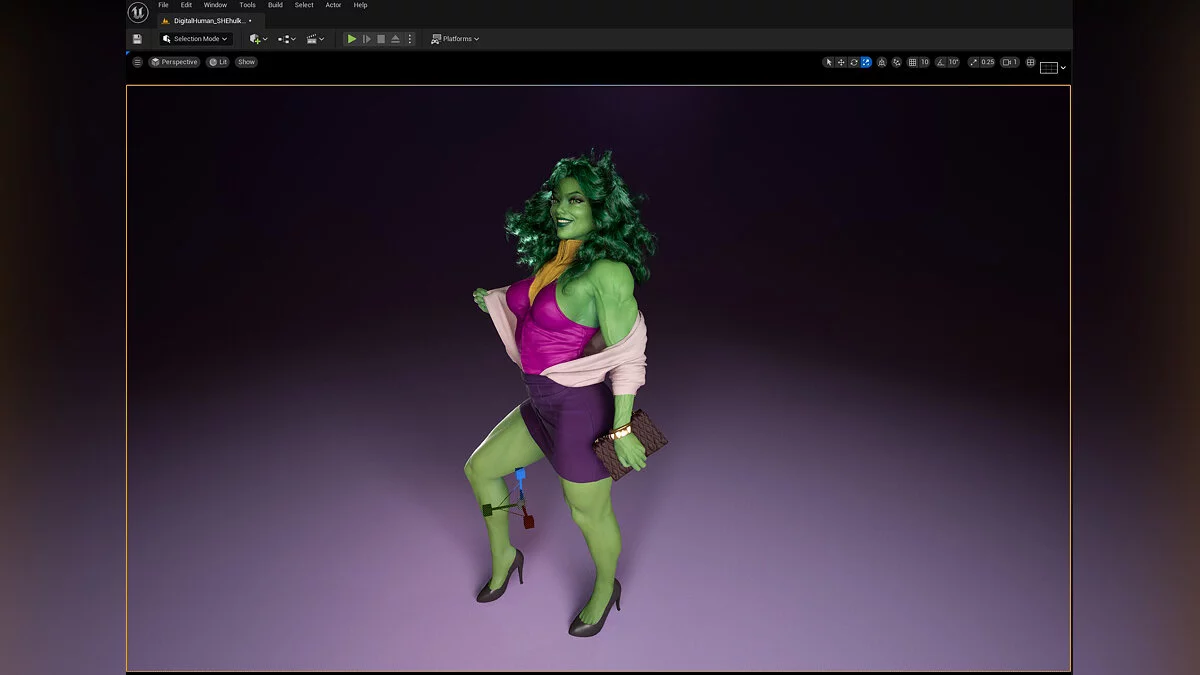
Task: Open the Build menu
Action: click(x=275, y=5)
